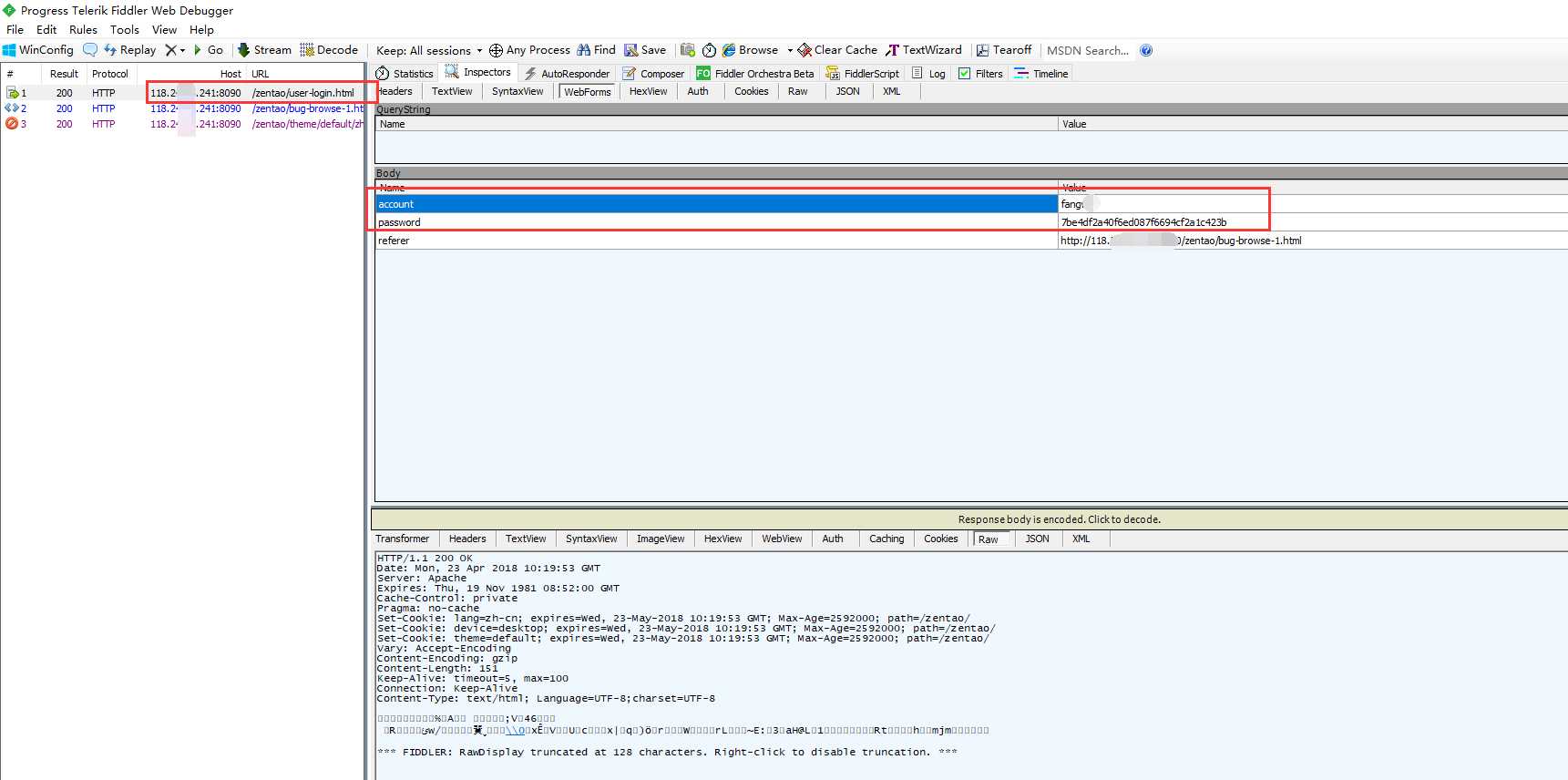Select session 2 bug-browse-1 row

182,108
